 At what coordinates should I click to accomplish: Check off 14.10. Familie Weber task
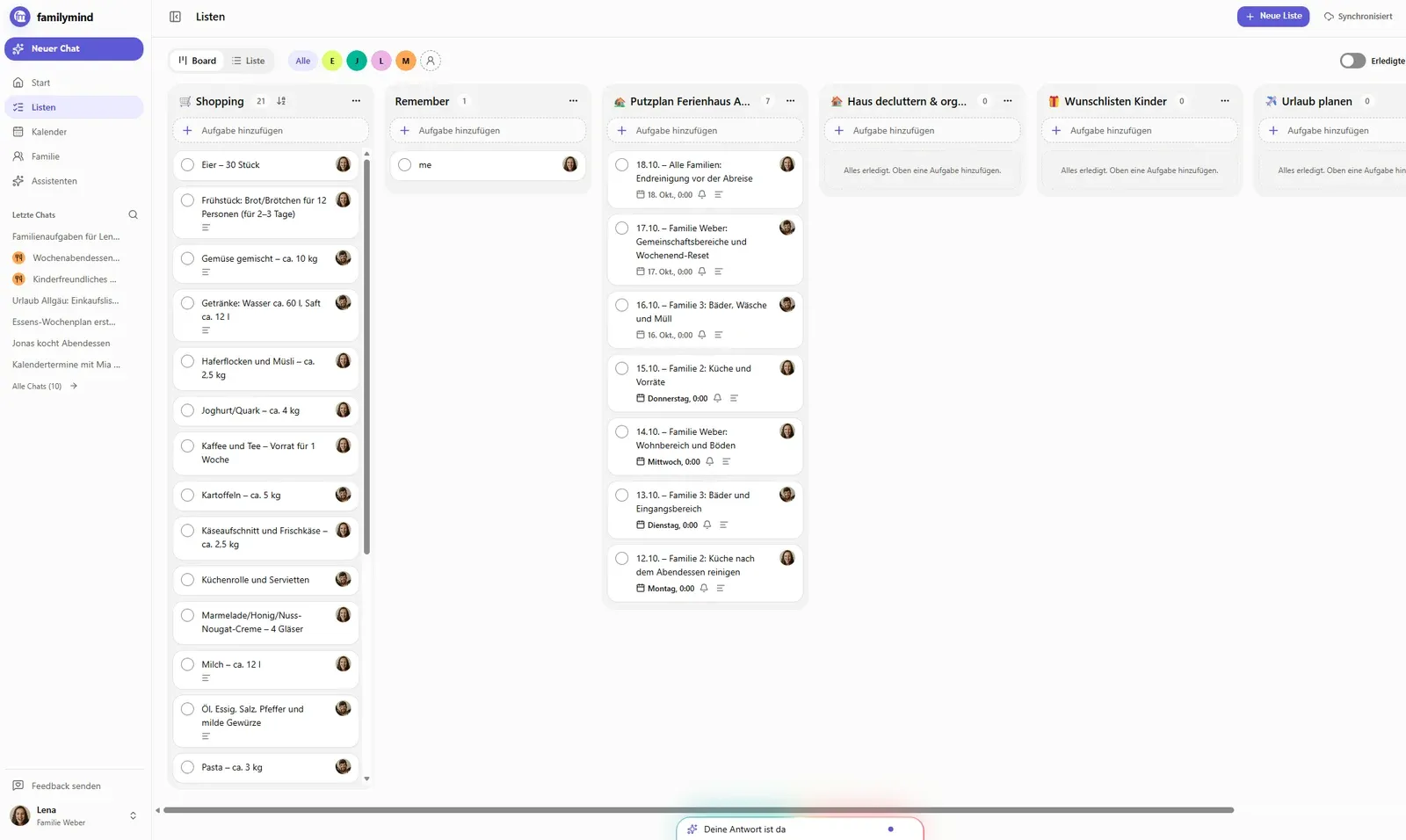(x=622, y=431)
